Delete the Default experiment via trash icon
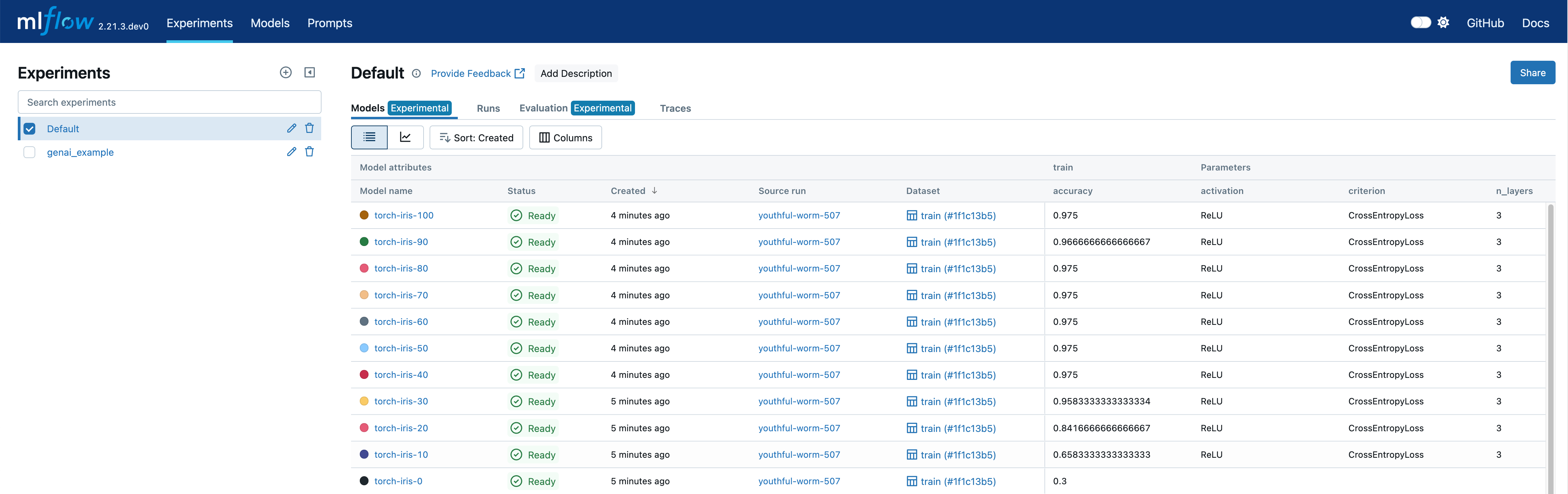The width and height of the screenshot is (1568, 494). coord(310,129)
